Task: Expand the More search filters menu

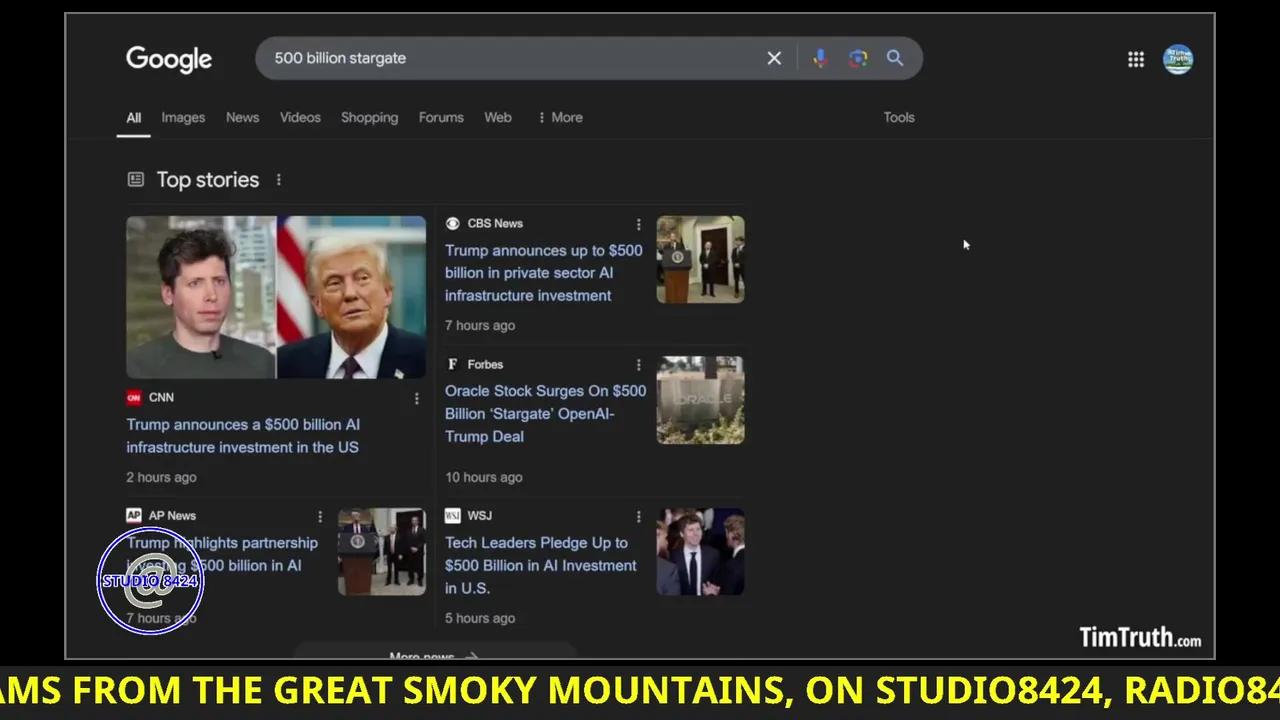Action: coord(560,117)
